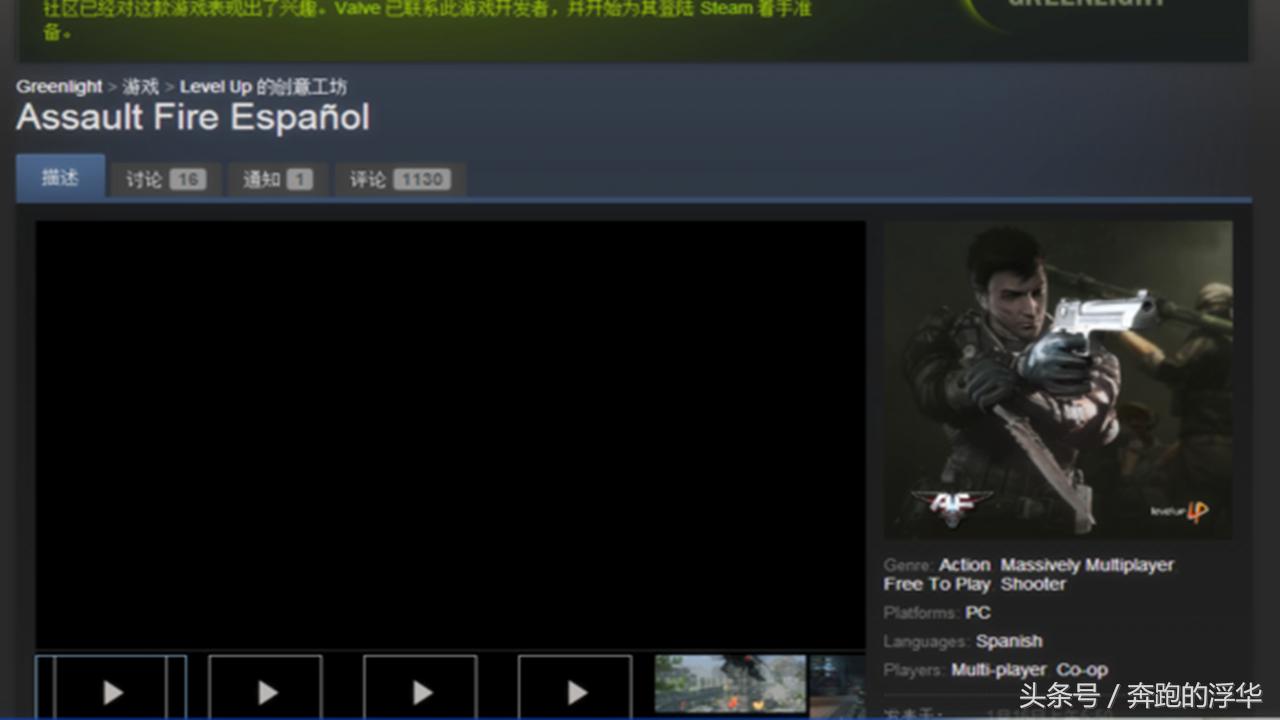The image size is (1280, 720).
Task: Open the 通知 announcements tab
Action: [x=276, y=179]
